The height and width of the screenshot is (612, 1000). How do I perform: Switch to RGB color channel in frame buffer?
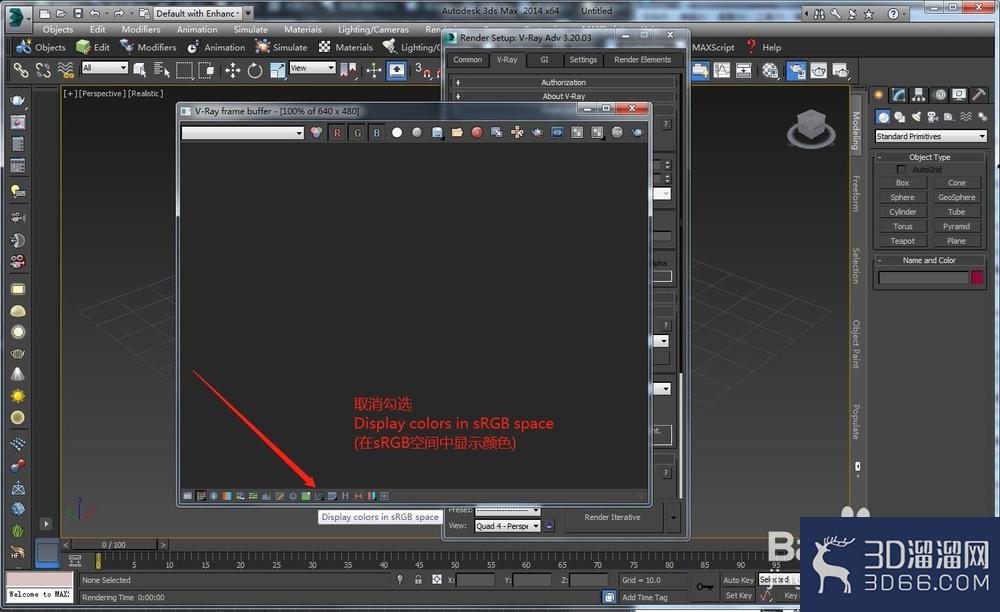point(316,133)
